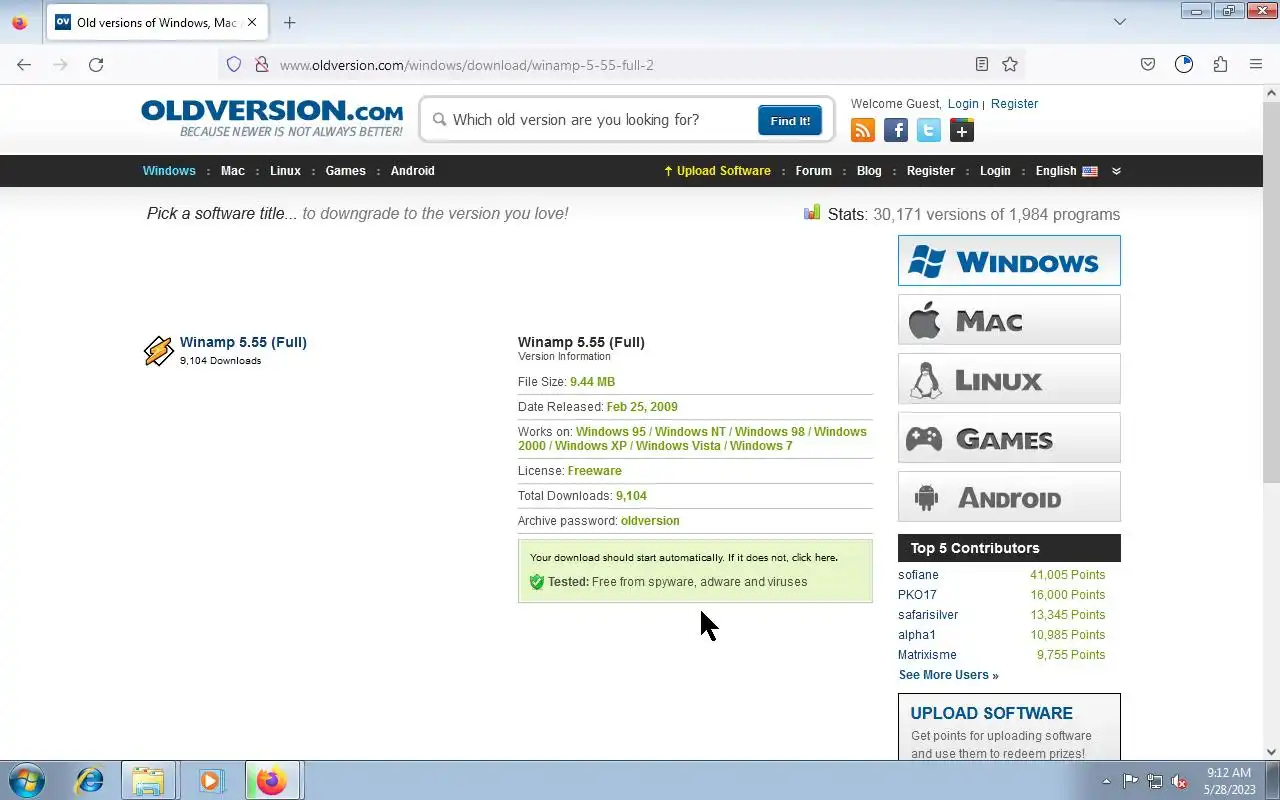Click the Find It! button

click(x=790, y=120)
